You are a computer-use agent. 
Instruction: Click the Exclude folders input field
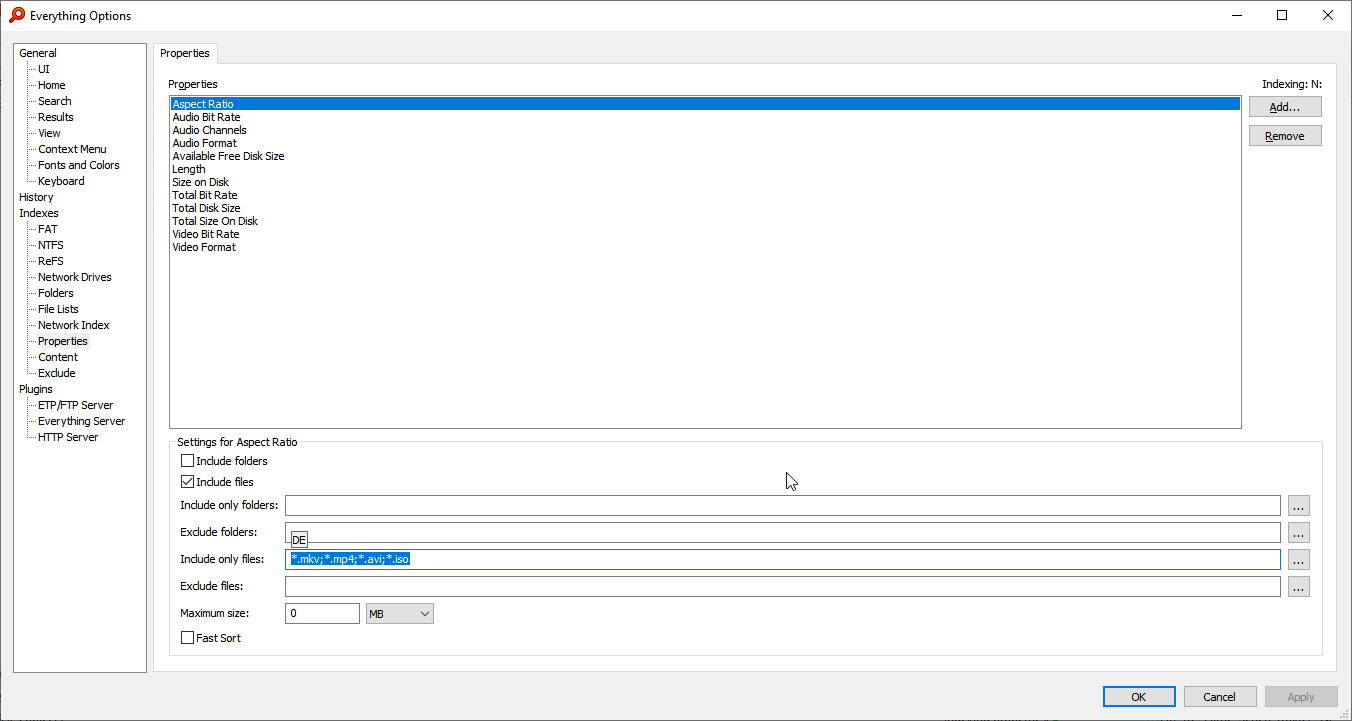(783, 533)
